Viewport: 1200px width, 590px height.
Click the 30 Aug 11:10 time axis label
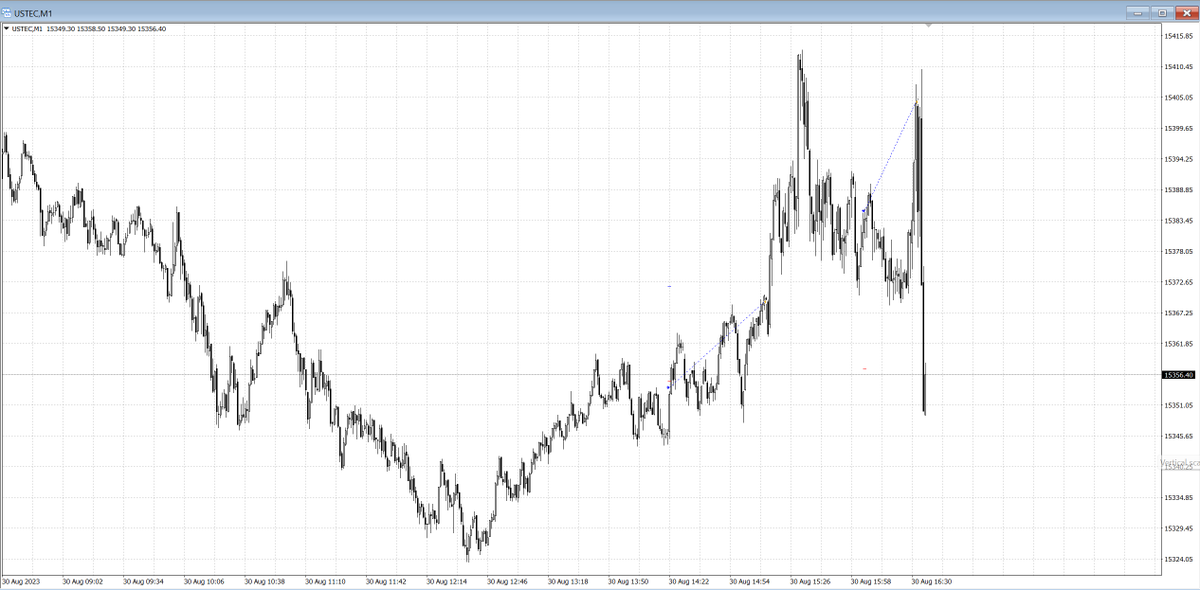tap(325, 580)
